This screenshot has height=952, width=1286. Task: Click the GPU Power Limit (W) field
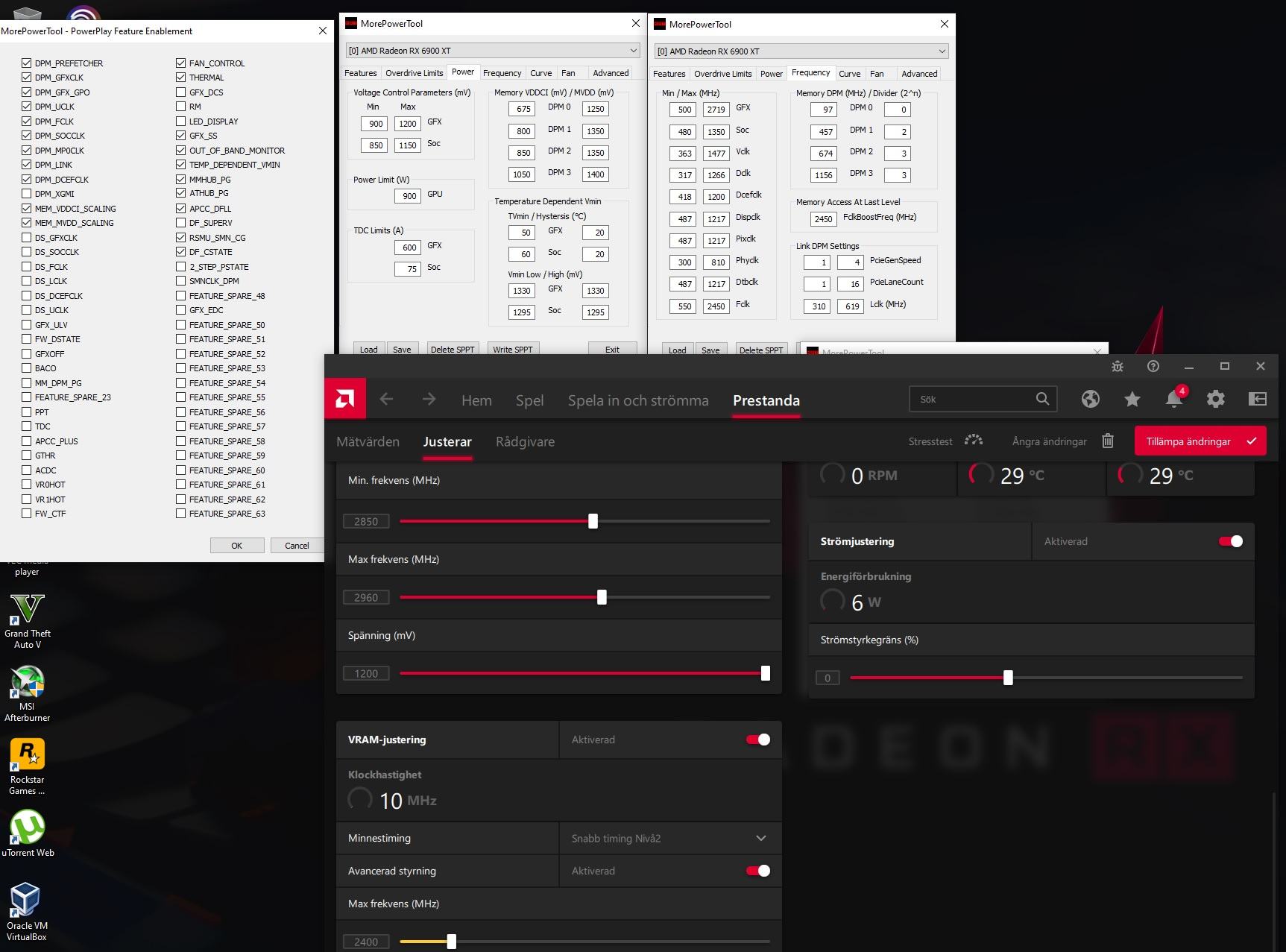(x=406, y=195)
